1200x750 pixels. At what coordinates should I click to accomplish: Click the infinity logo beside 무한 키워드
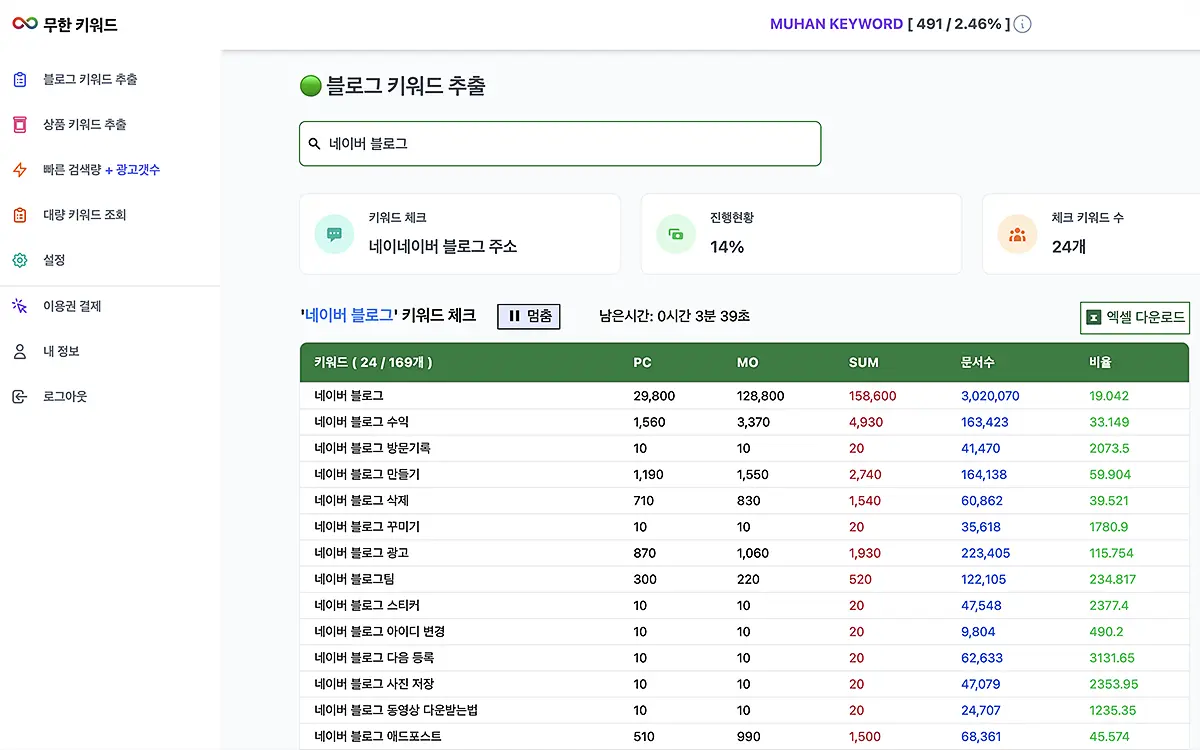click(21, 24)
